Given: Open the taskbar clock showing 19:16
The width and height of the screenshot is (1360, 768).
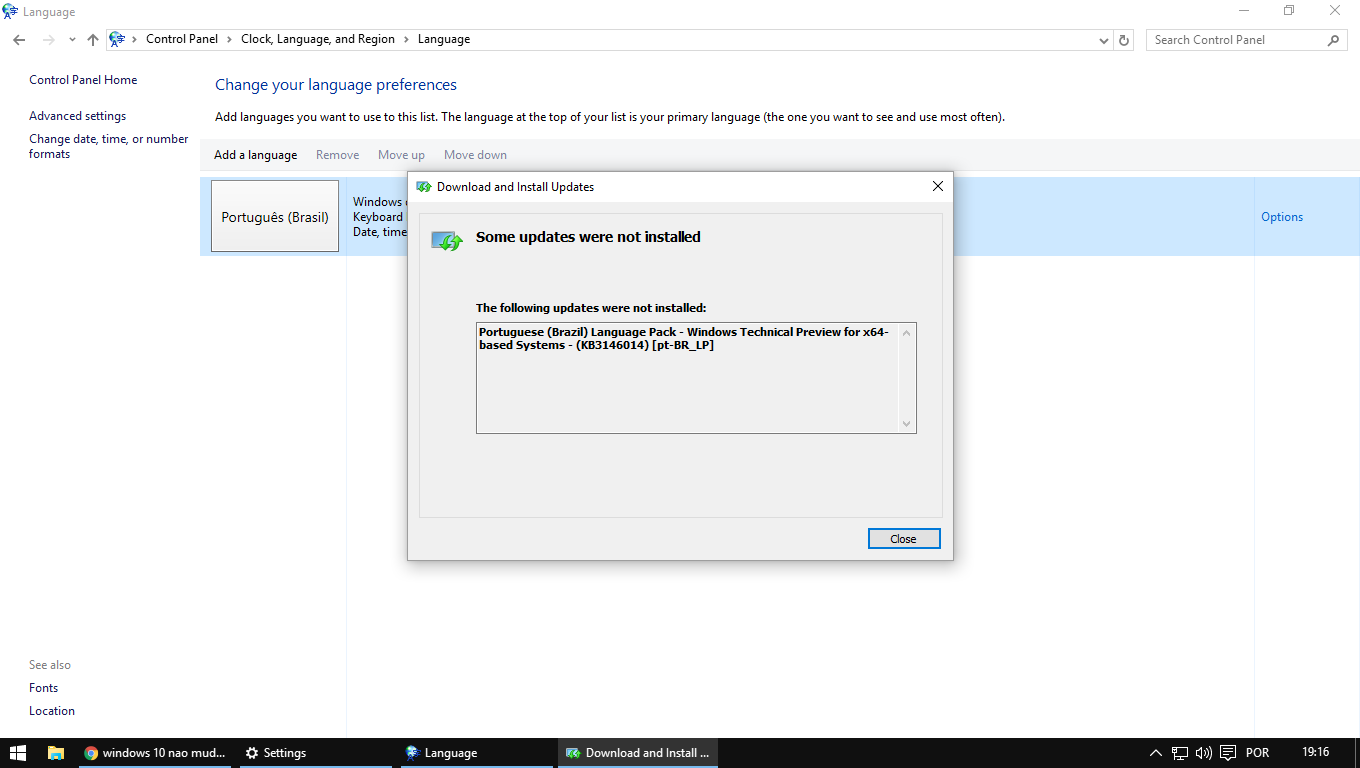Looking at the screenshot, I should (x=1316, y=753).
